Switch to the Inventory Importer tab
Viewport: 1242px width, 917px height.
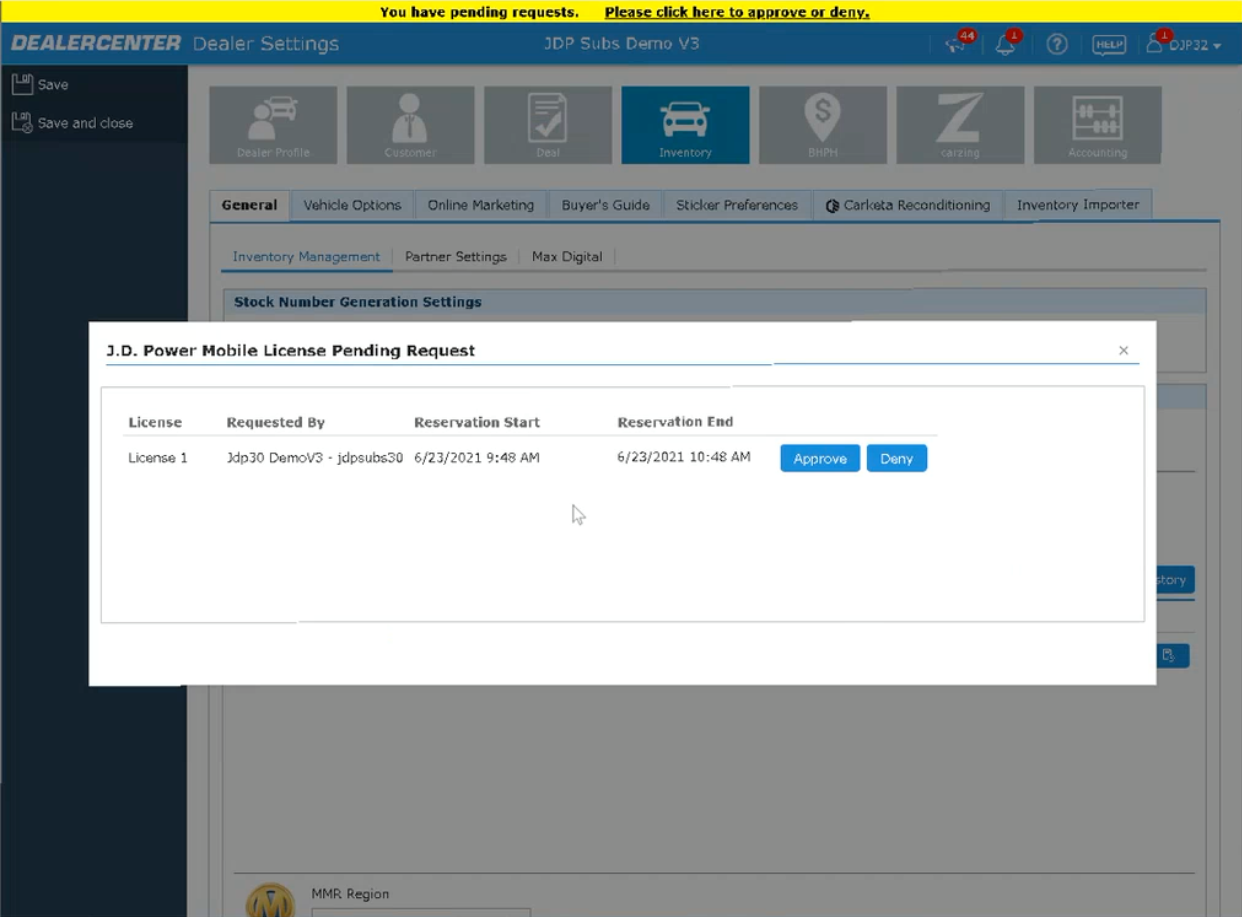pos(1078,205)
